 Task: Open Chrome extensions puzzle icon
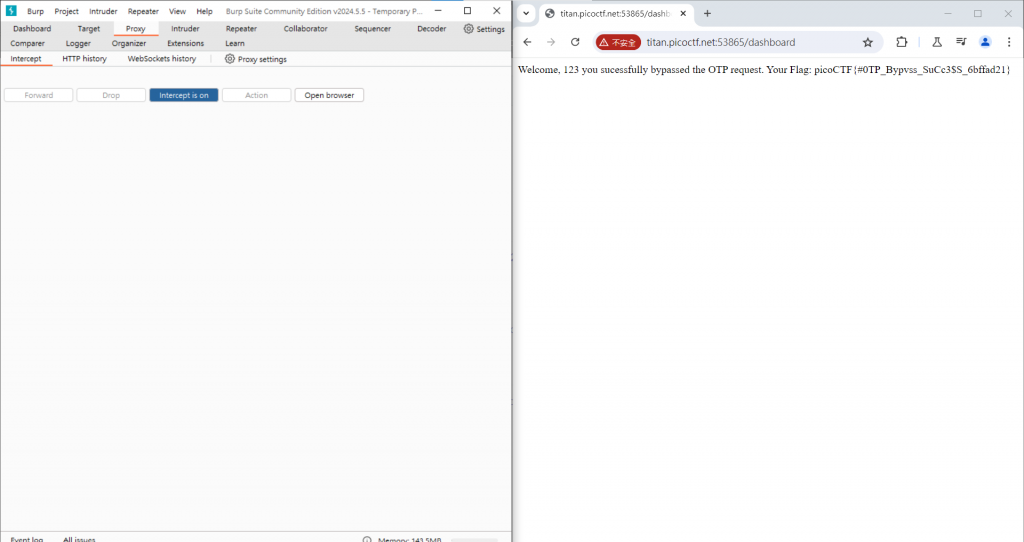point(901,42)
